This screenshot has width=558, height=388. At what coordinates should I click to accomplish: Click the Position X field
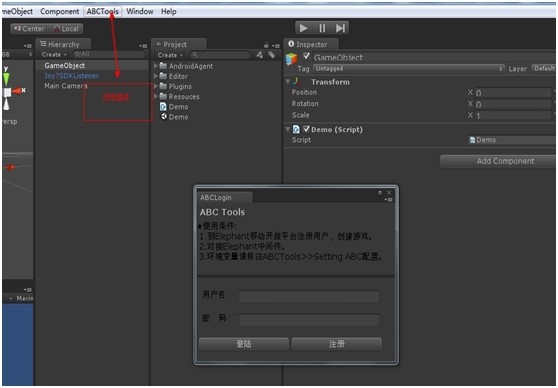tap(513, 93)
